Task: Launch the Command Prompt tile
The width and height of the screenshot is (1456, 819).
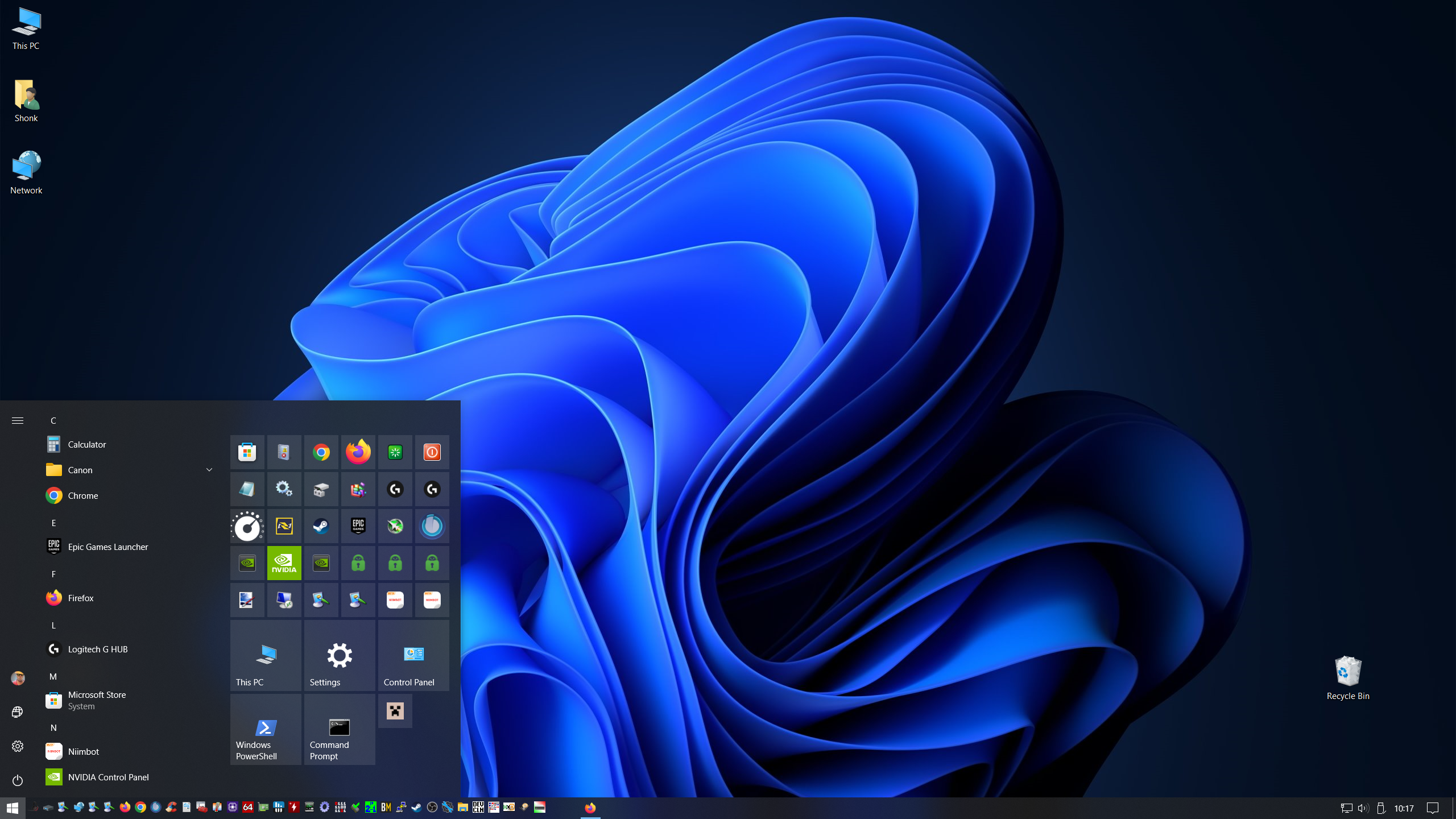Action: (x=340, y=729)
